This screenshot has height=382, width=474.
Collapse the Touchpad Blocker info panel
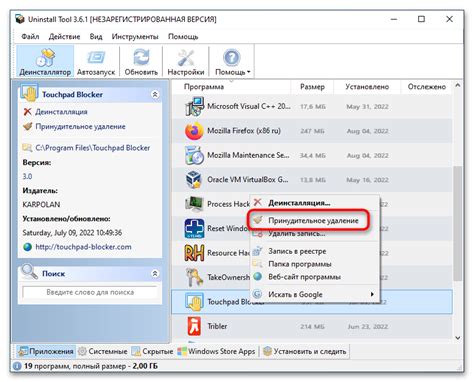click(155, 95)
